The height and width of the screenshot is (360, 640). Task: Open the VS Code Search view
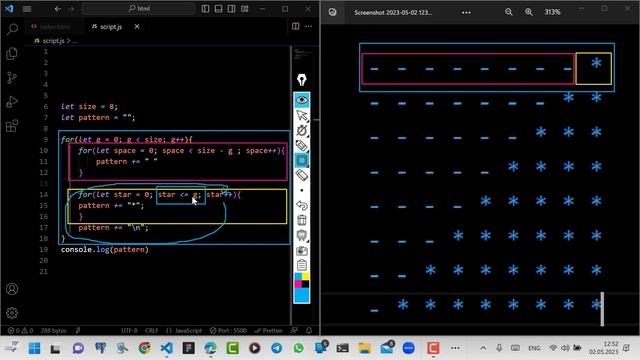click(12, 29)
